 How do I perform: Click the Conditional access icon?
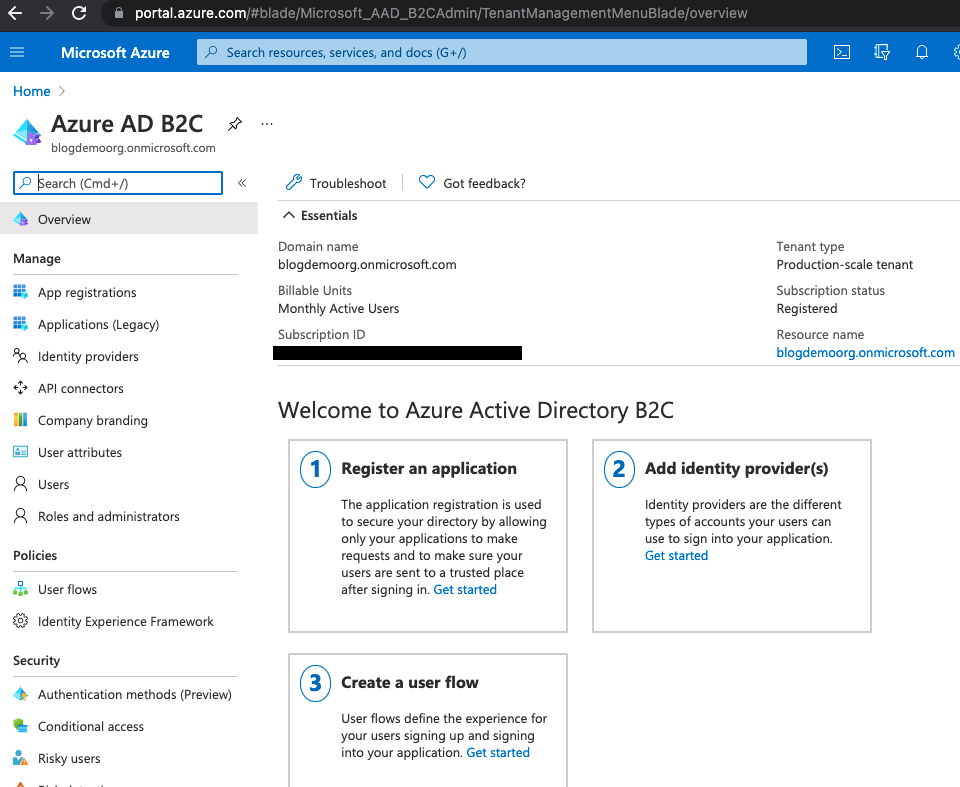[20, 726]
